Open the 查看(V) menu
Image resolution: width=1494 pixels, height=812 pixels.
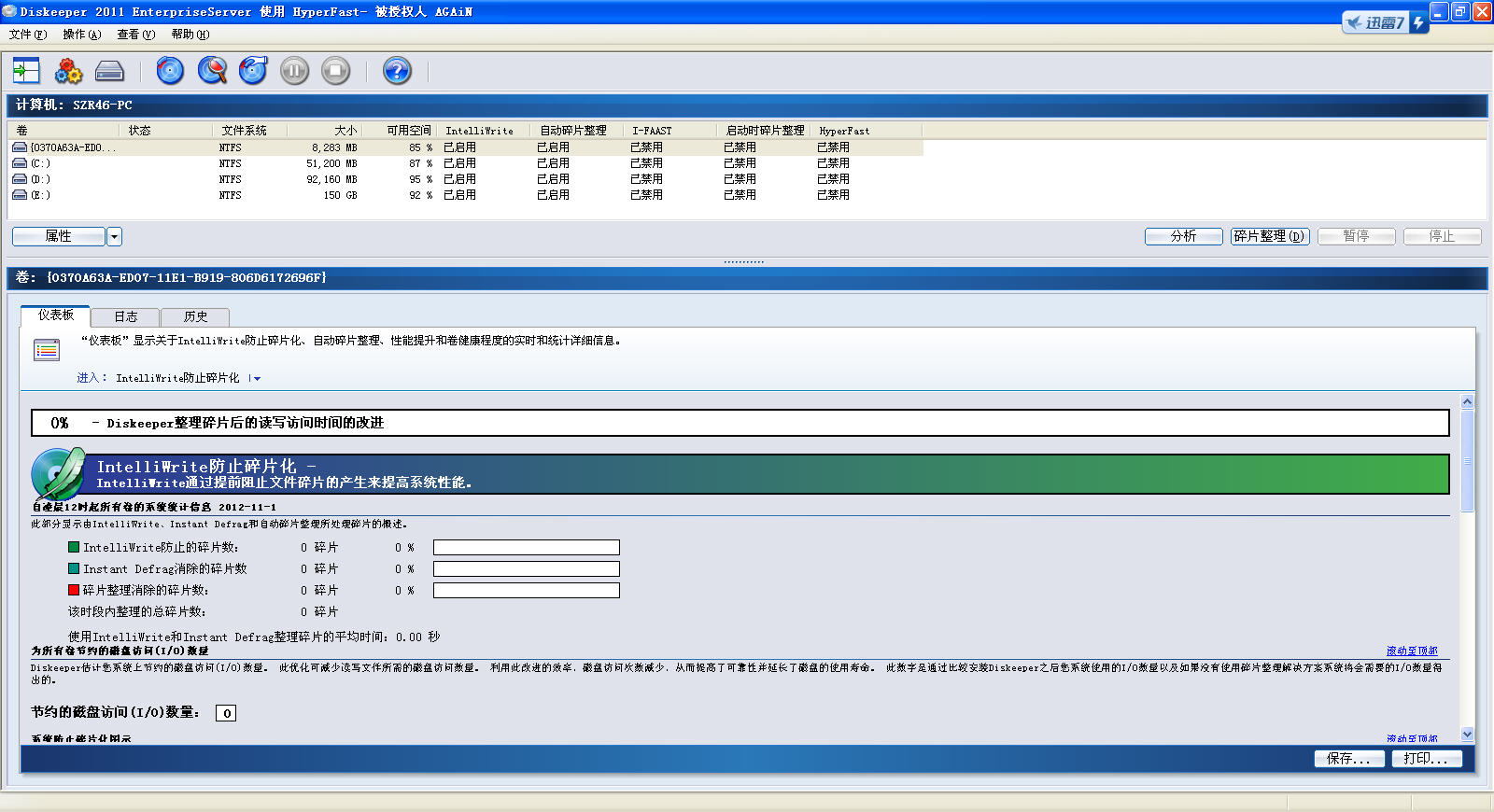136,35
